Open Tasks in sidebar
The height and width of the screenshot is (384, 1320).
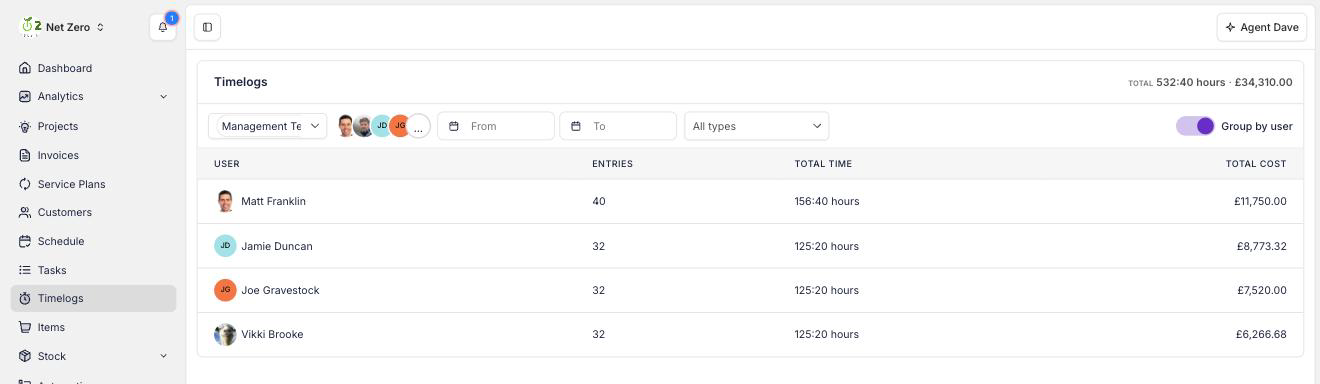click(94, 270)
